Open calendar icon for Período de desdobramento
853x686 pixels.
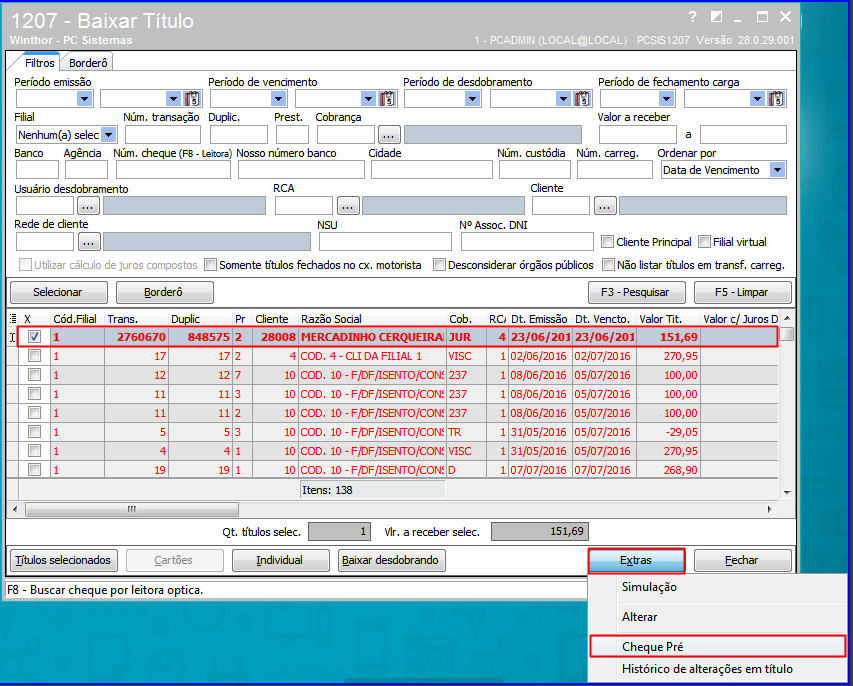coord(582,99)
